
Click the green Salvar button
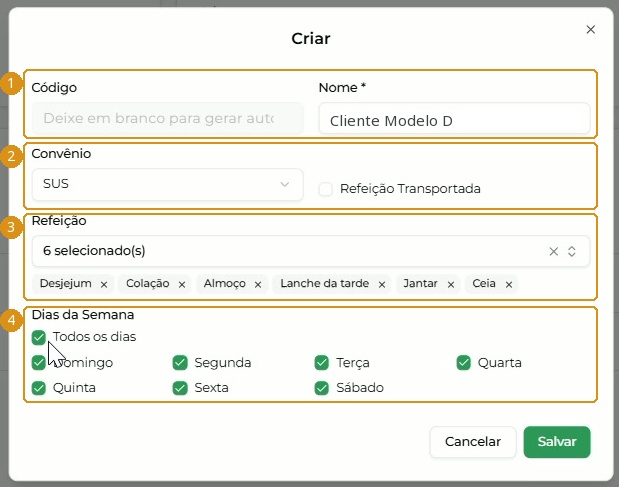pos(557,442)
